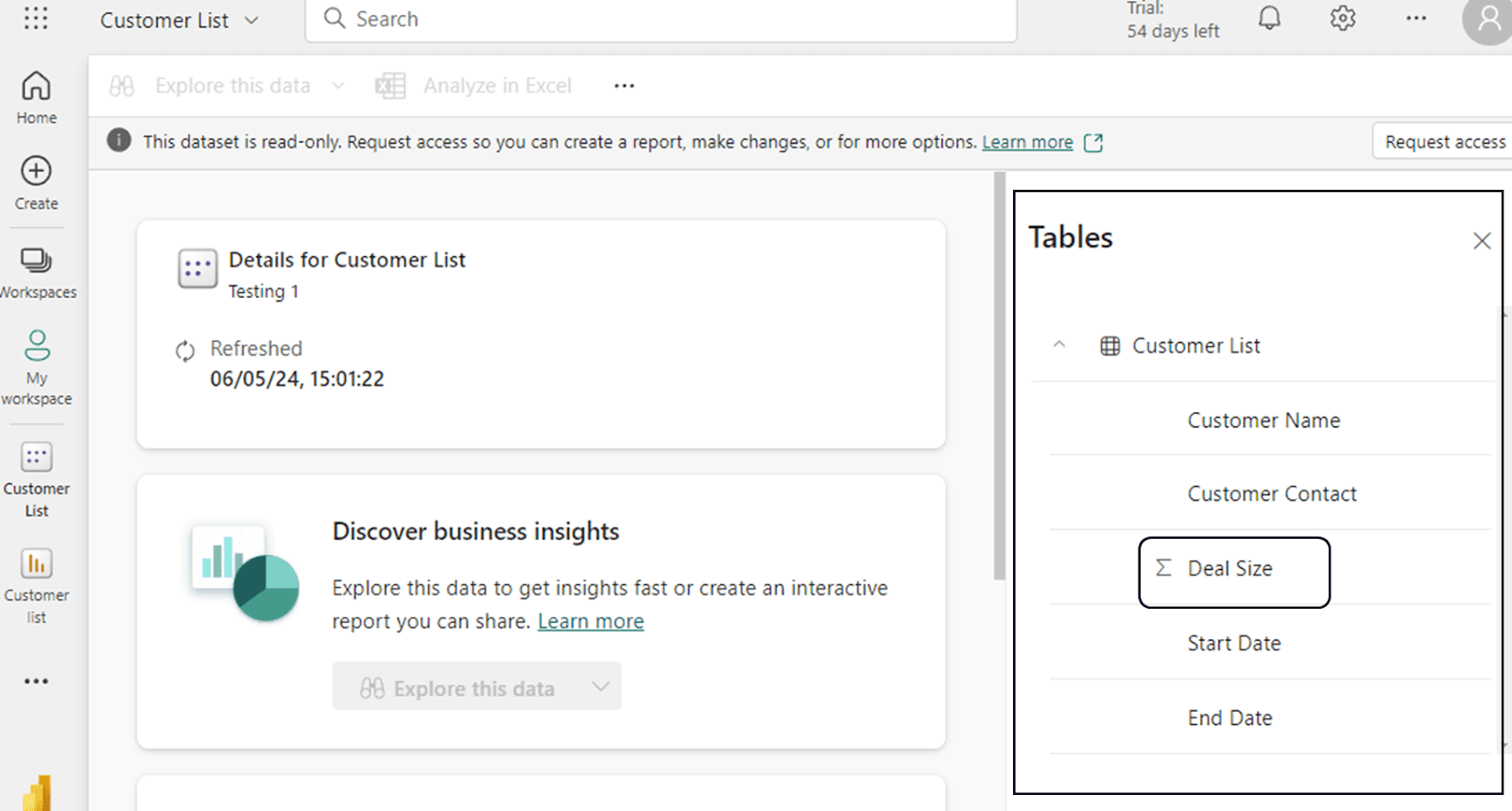Click the Request access button
1512x811 pixels.
pyautogui.click(x=1443, y=142)
